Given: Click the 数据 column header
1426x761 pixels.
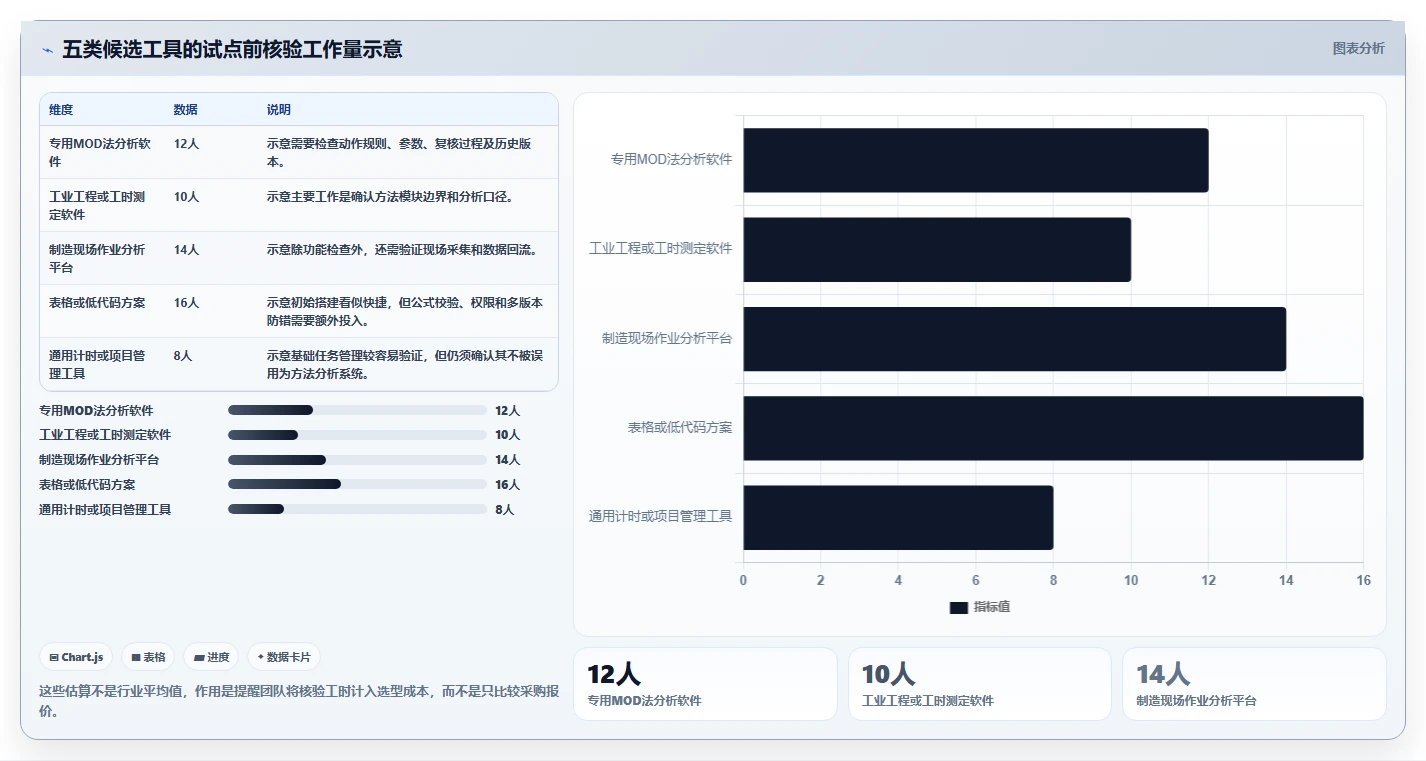Looking at the screenshot, I should pos(185,110).
